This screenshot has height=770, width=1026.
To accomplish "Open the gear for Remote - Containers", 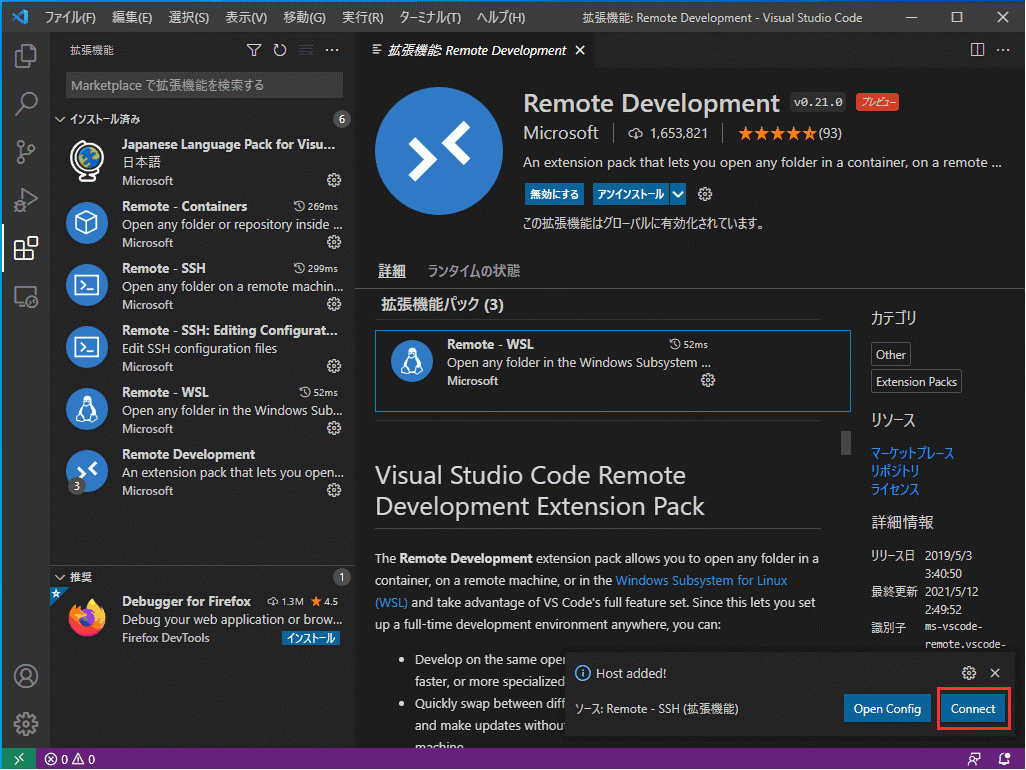I will point(334,242).
